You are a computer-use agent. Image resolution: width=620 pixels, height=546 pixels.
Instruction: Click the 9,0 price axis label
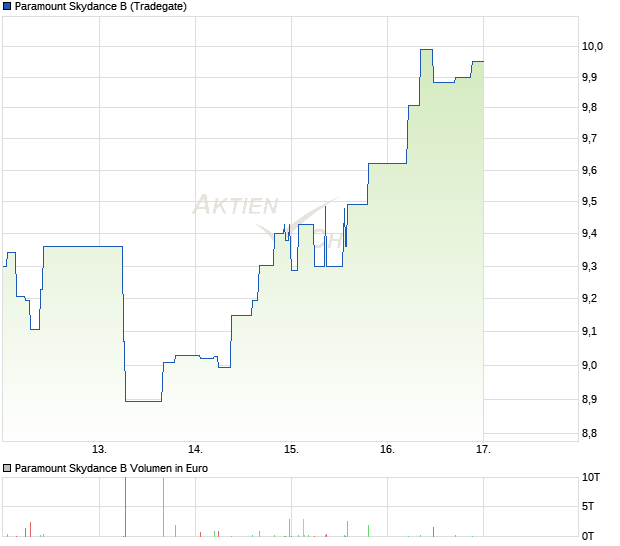click(x=590, y=365)
